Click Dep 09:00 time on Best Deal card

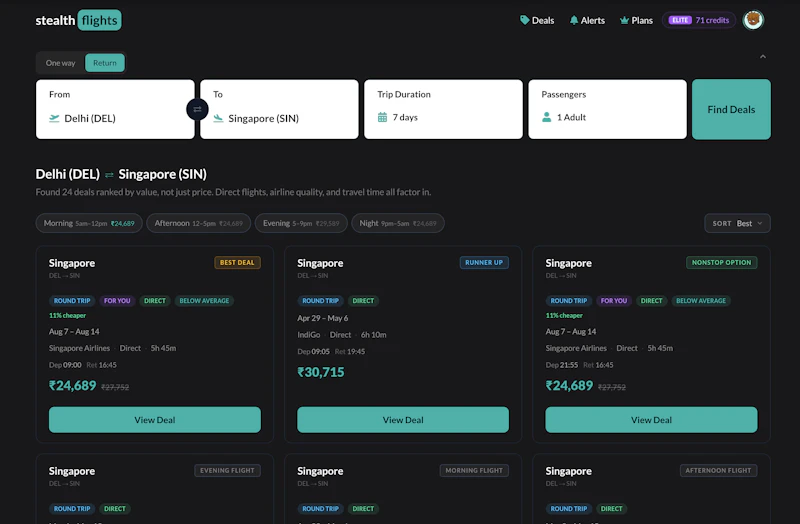click(65, 365)
